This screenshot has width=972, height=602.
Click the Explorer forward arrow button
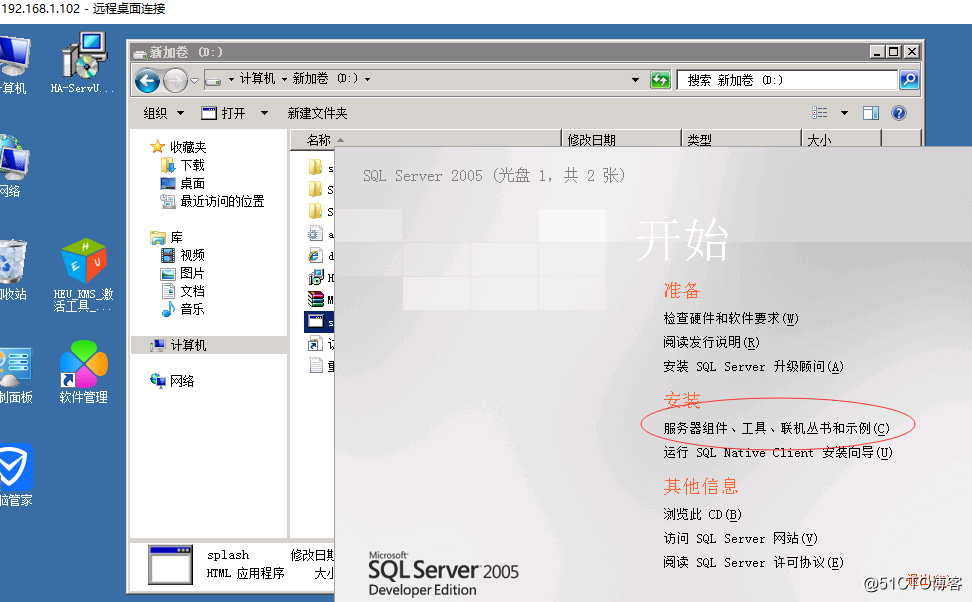(x=175, y=81)
